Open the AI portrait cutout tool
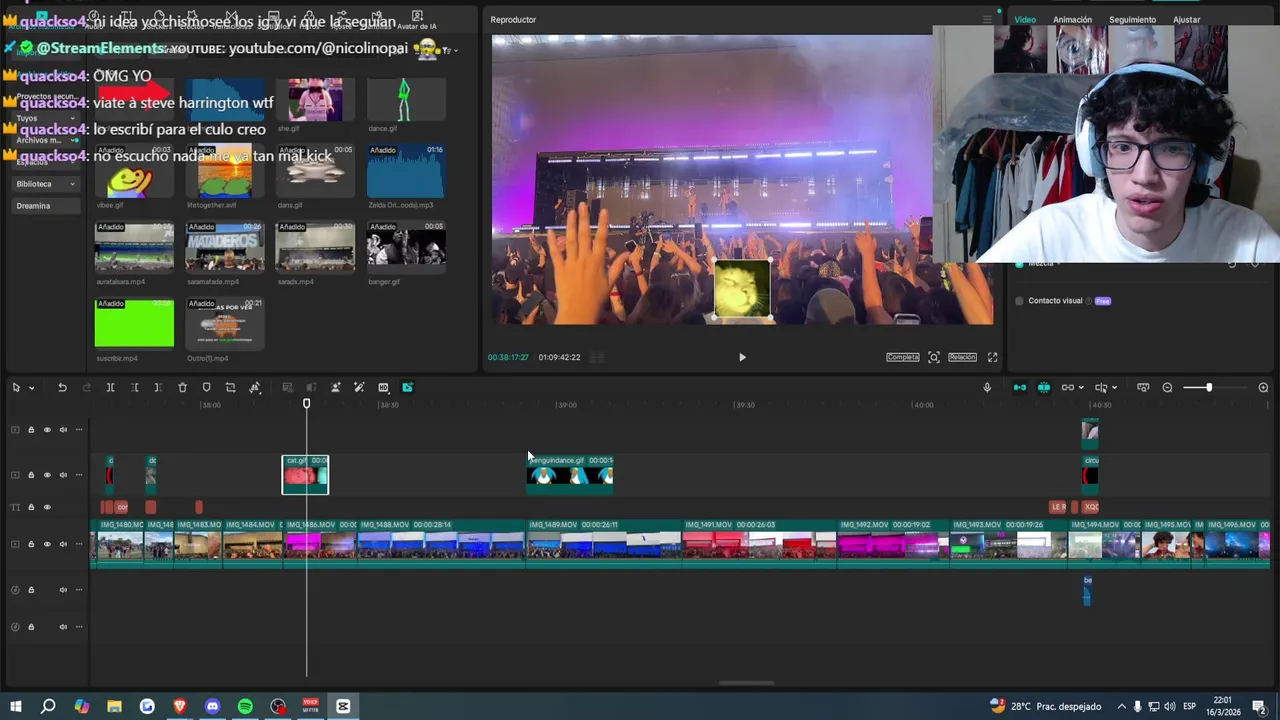The image size is (1280, 720). pos(335,388)
